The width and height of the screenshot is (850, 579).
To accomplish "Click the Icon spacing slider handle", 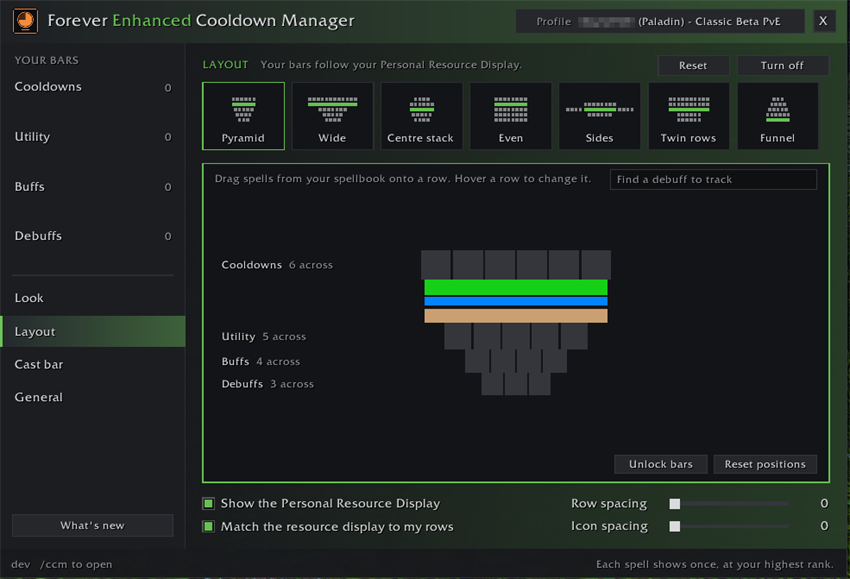I will tap(675, 526).
